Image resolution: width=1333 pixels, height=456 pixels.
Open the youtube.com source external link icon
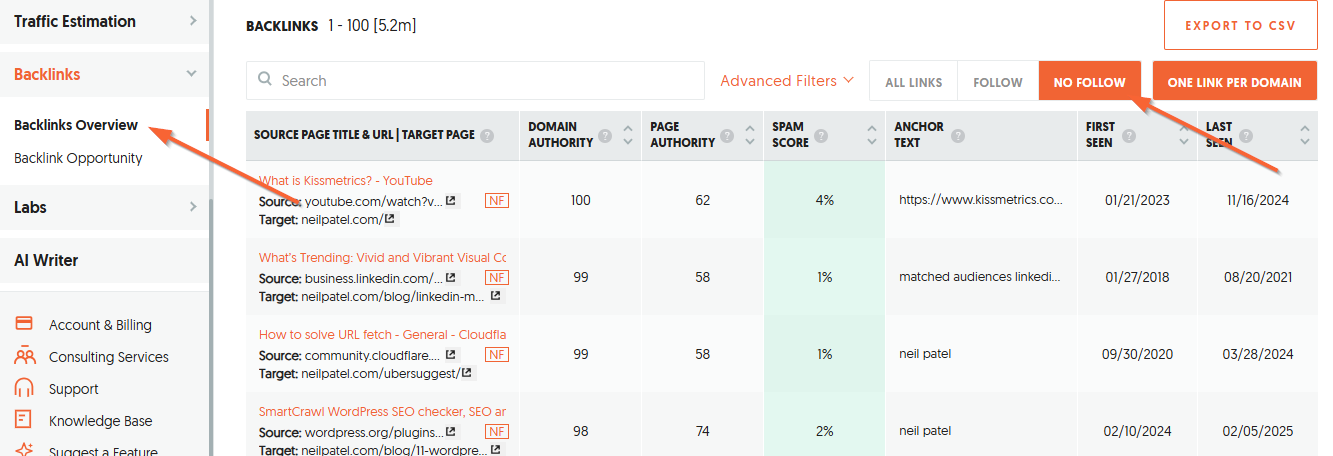tap(451, 201)
